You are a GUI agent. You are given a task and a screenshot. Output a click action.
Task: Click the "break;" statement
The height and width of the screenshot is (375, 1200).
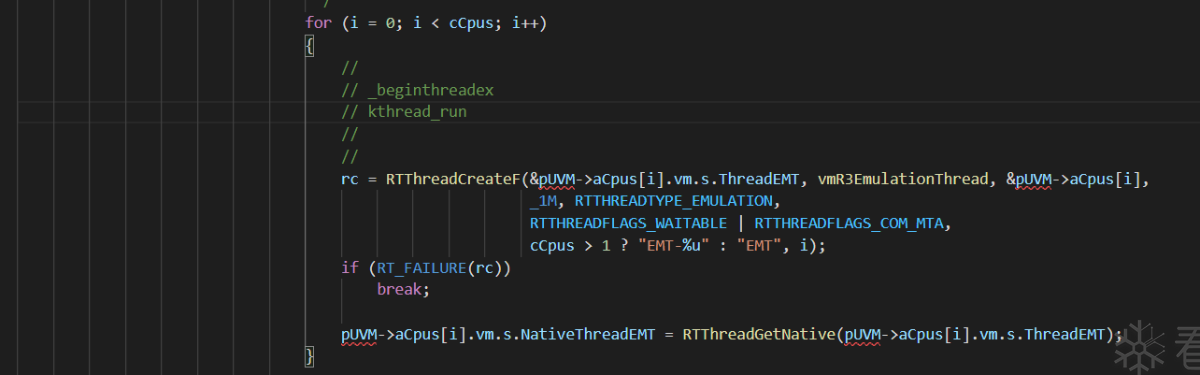click(x=403, y=290)
